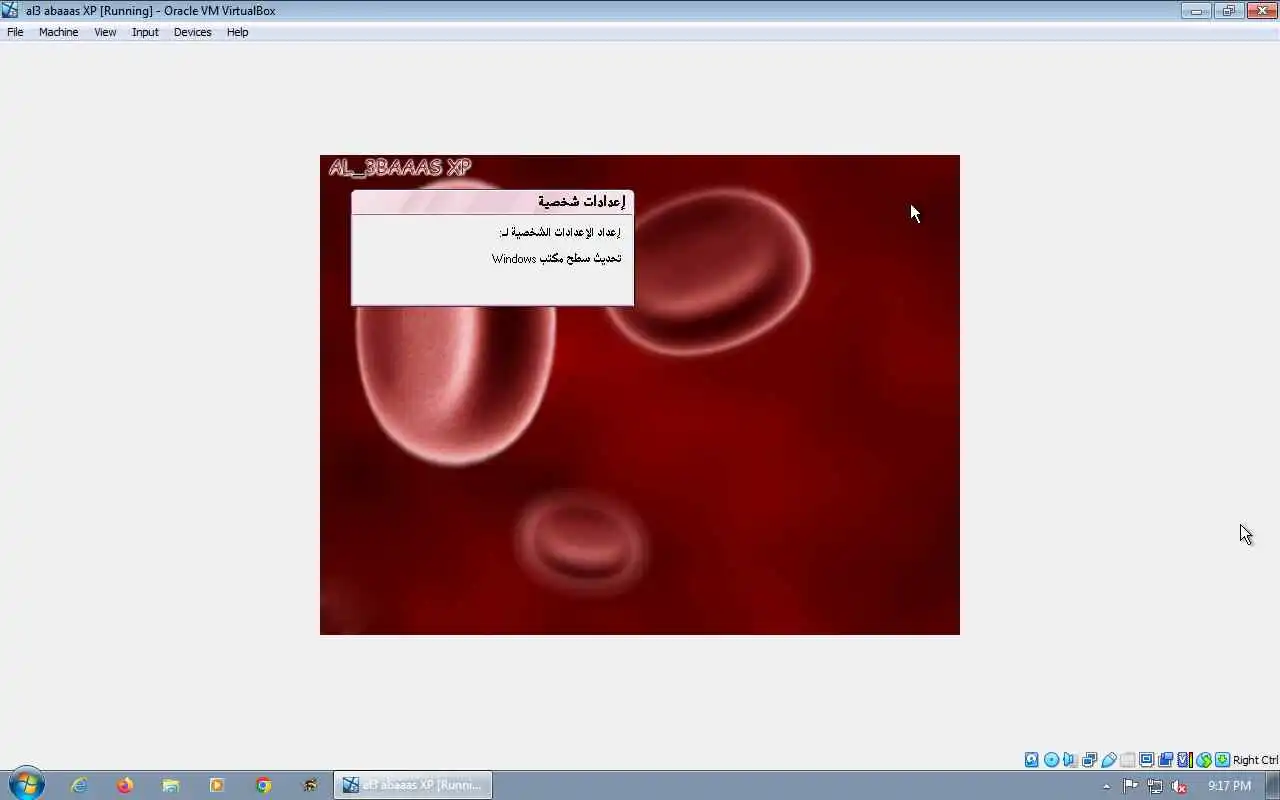Click the shared folders status icon
The height and width of the screenshot is (800, 1280).
(1127, 760)
